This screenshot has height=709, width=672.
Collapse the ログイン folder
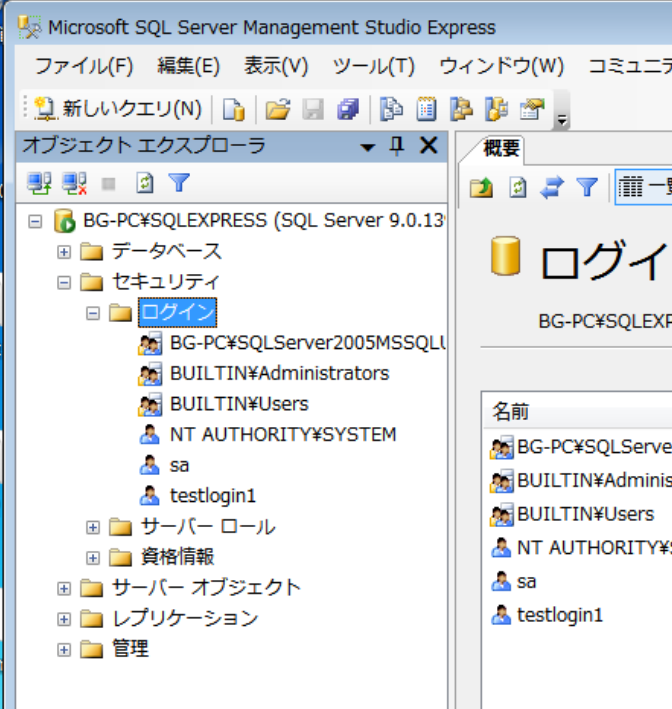93,313
